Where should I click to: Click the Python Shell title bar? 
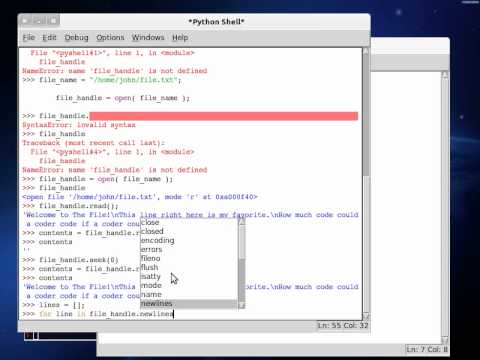click(216, 22)
